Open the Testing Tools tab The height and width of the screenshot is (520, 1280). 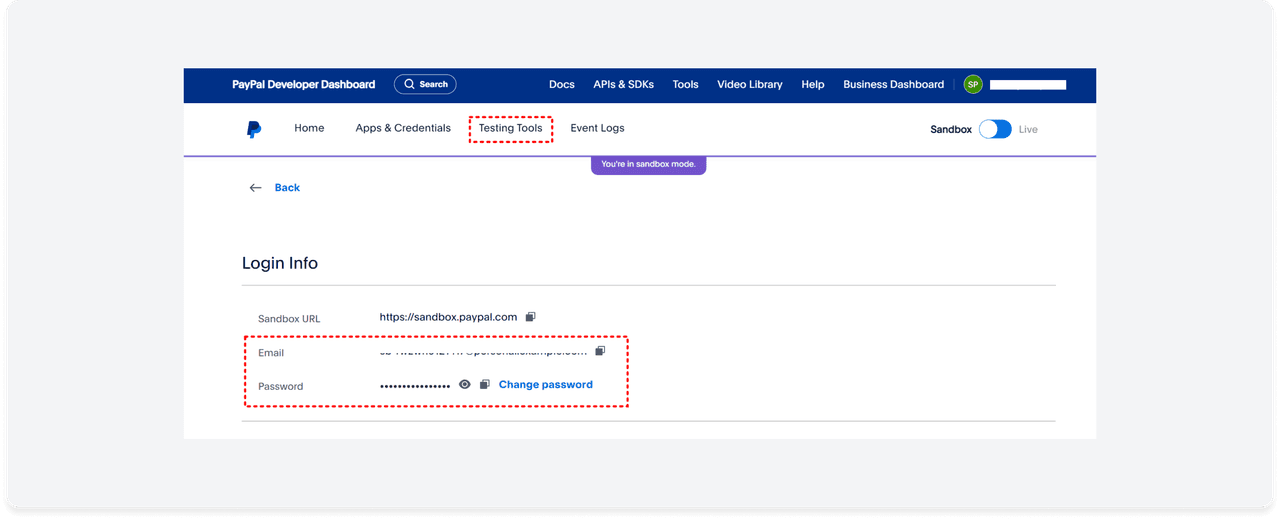(x=510, y=128)
